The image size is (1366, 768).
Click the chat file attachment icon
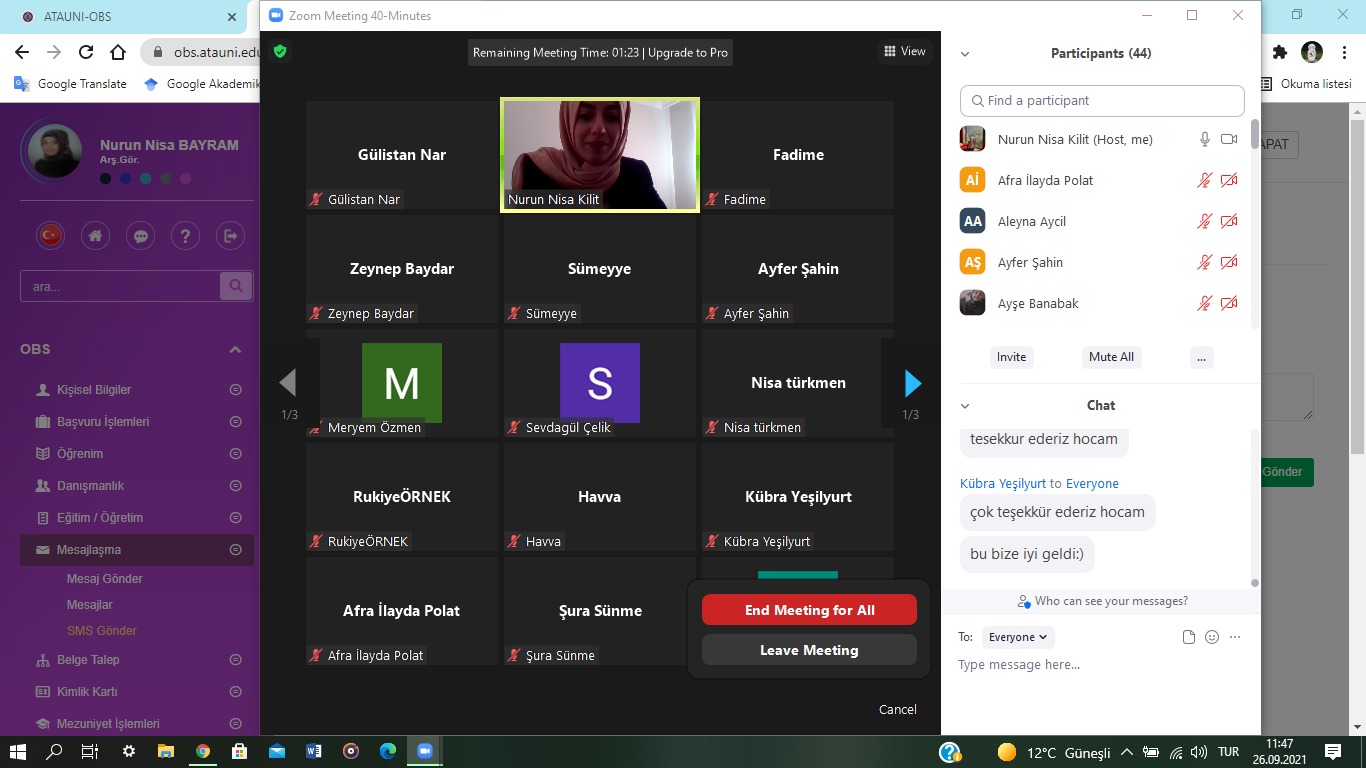[x=1189, y=637]
